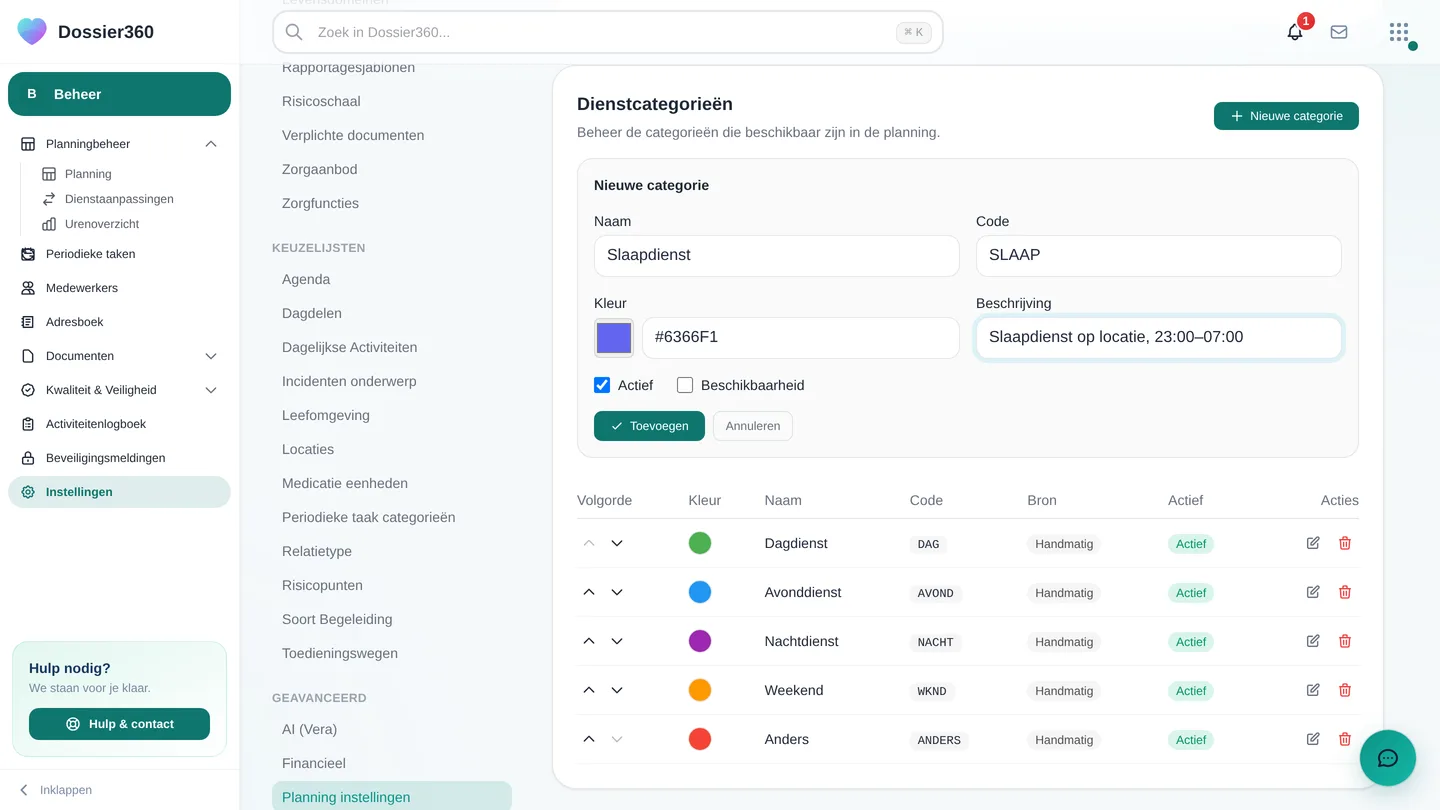Image resolution: width=1440 pixels, height=810 pixels.
Task: Open the notifications bell
Action: pyautogui.click(x=1295, y=32)
